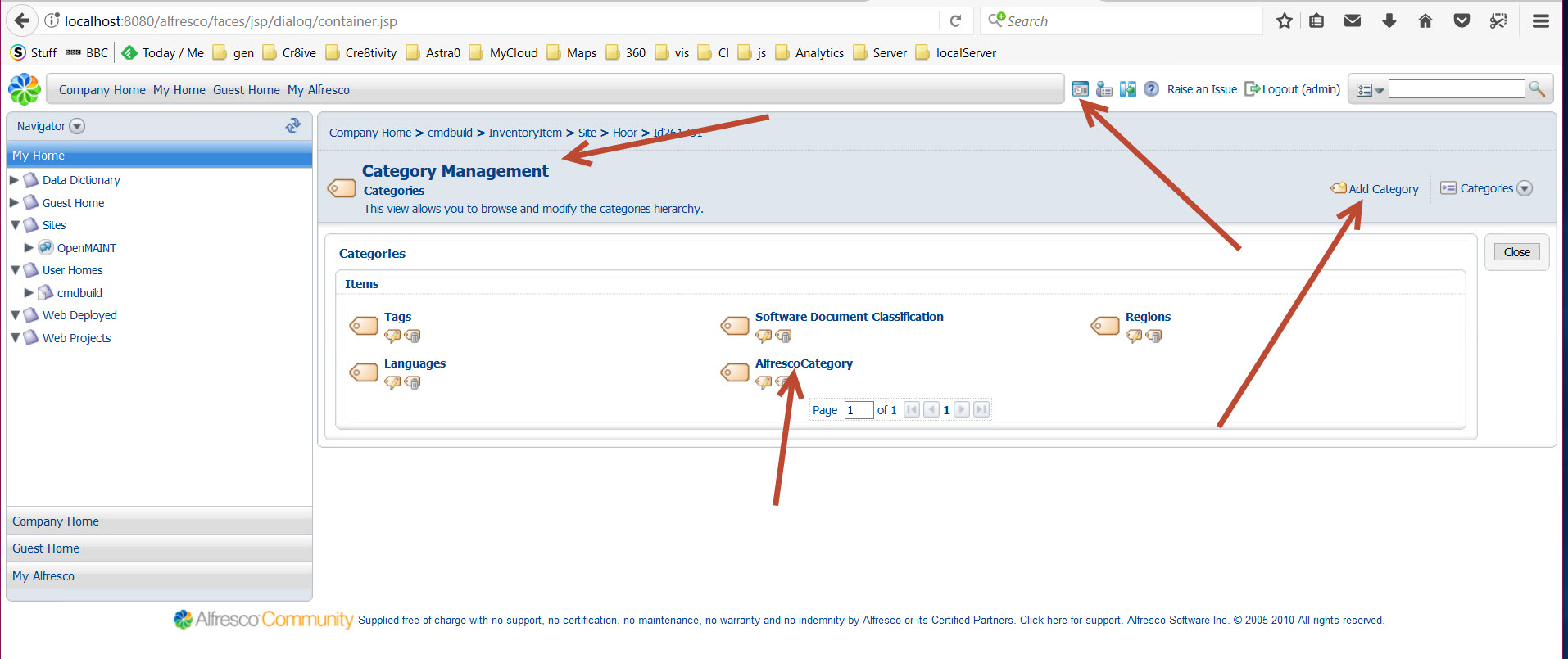Select My Alfresco in the top menu
The width and height of the screenshot is (1568, 659).
[x=318, y=90]
